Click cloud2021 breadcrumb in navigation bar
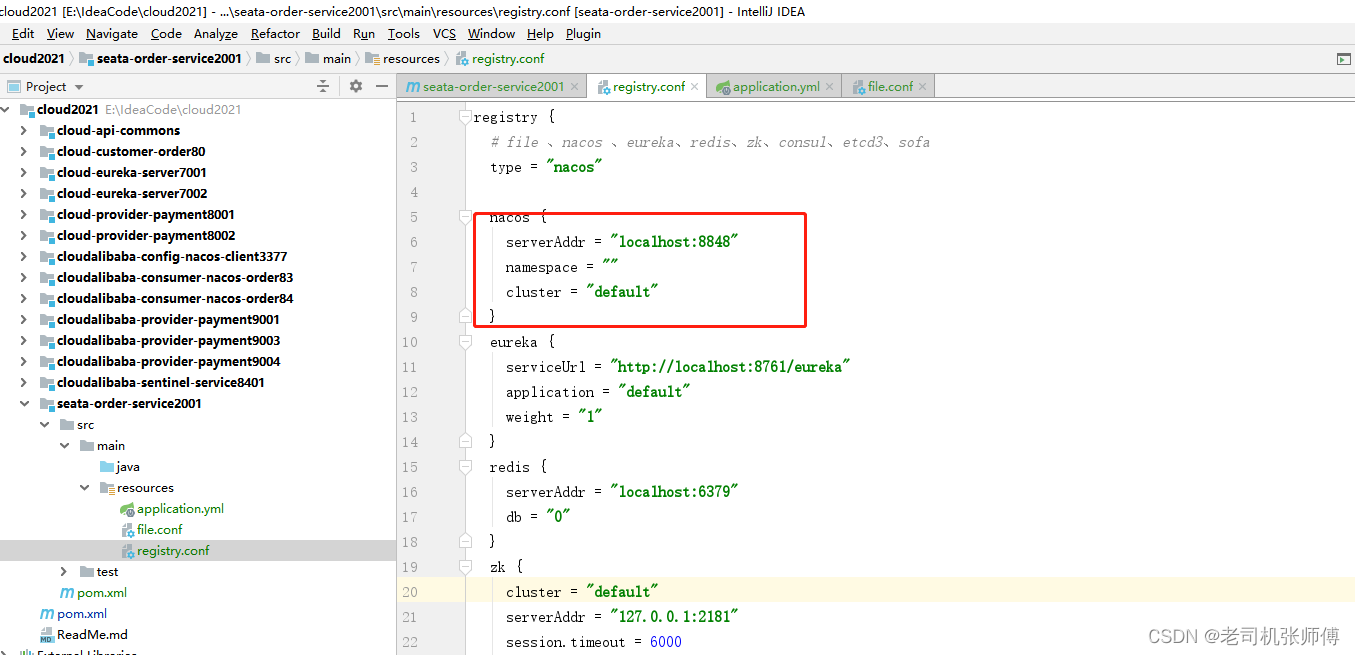The width and height of the screenshot is (1355, 655). coord(35,59)
